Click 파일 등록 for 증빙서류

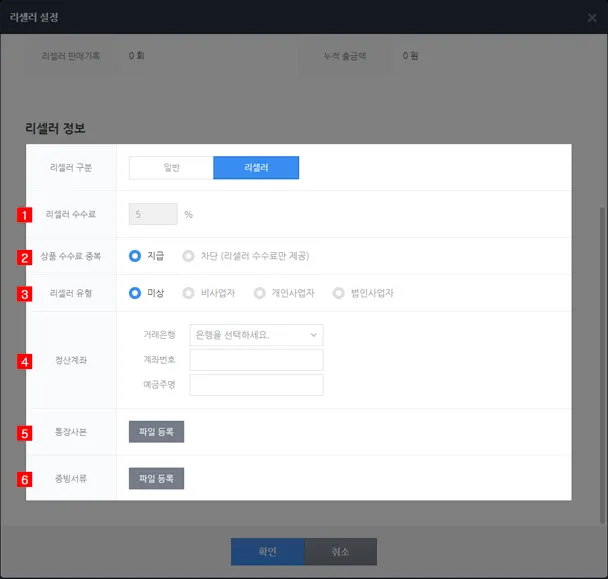point(156,478)
